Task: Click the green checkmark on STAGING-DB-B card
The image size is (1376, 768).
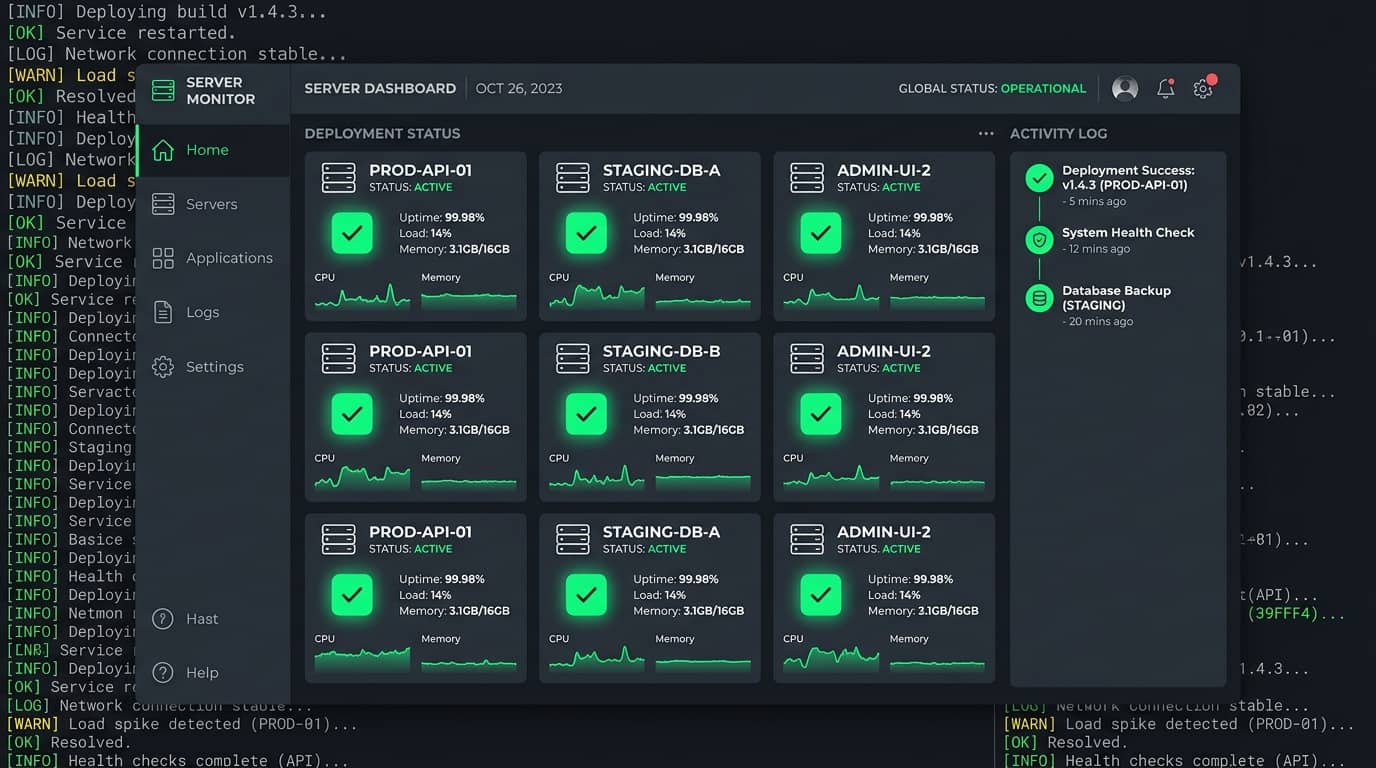Action: [x=586, y=413]
